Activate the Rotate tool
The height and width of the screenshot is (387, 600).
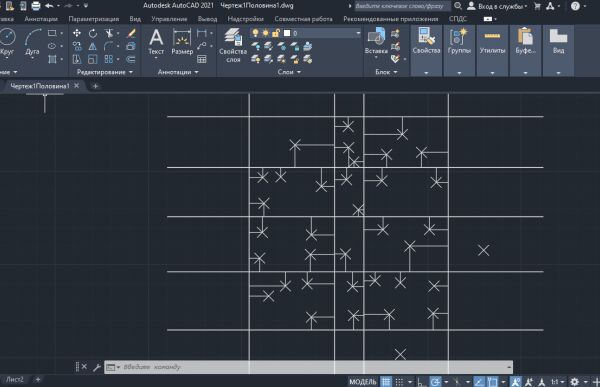point(93,33)
